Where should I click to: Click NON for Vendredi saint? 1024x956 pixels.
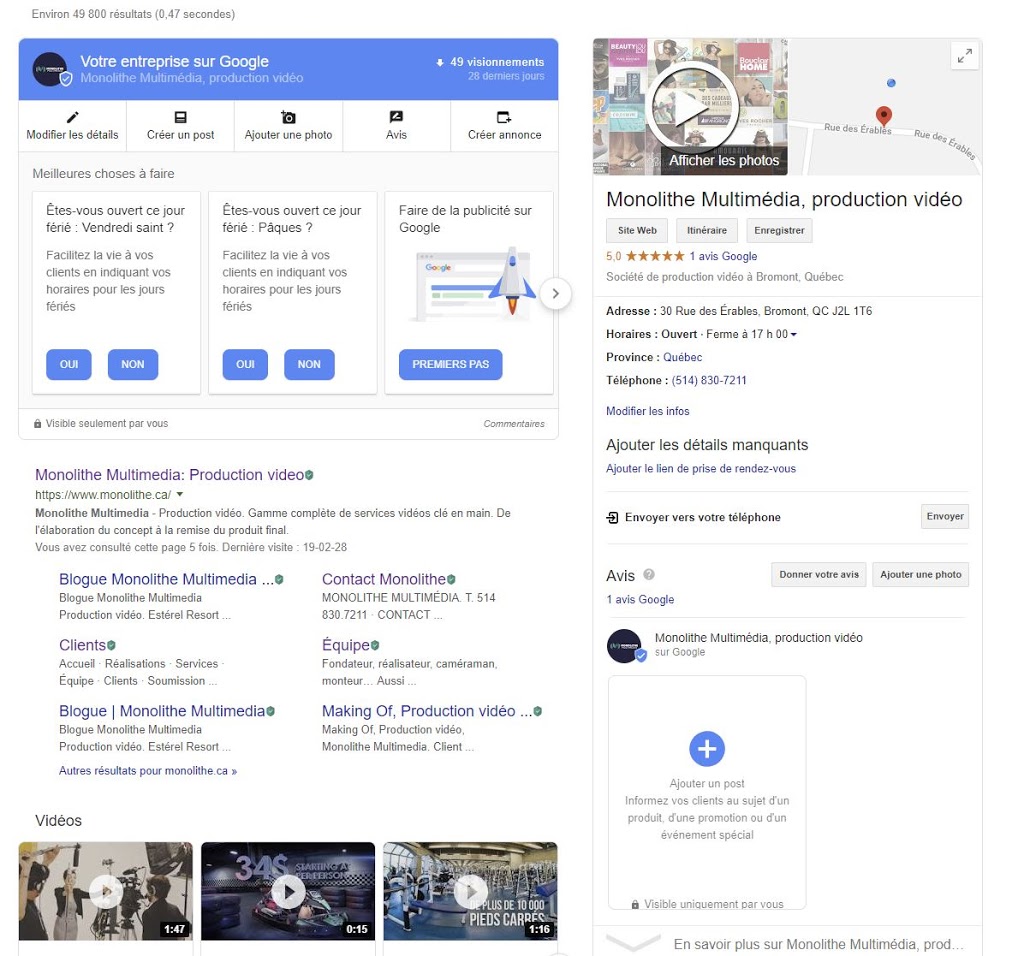(133, 364)
